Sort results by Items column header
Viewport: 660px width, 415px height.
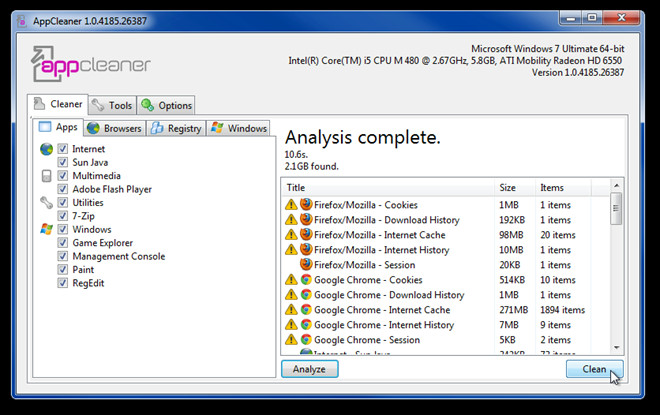pyautogui.click(x=563, y=188)
